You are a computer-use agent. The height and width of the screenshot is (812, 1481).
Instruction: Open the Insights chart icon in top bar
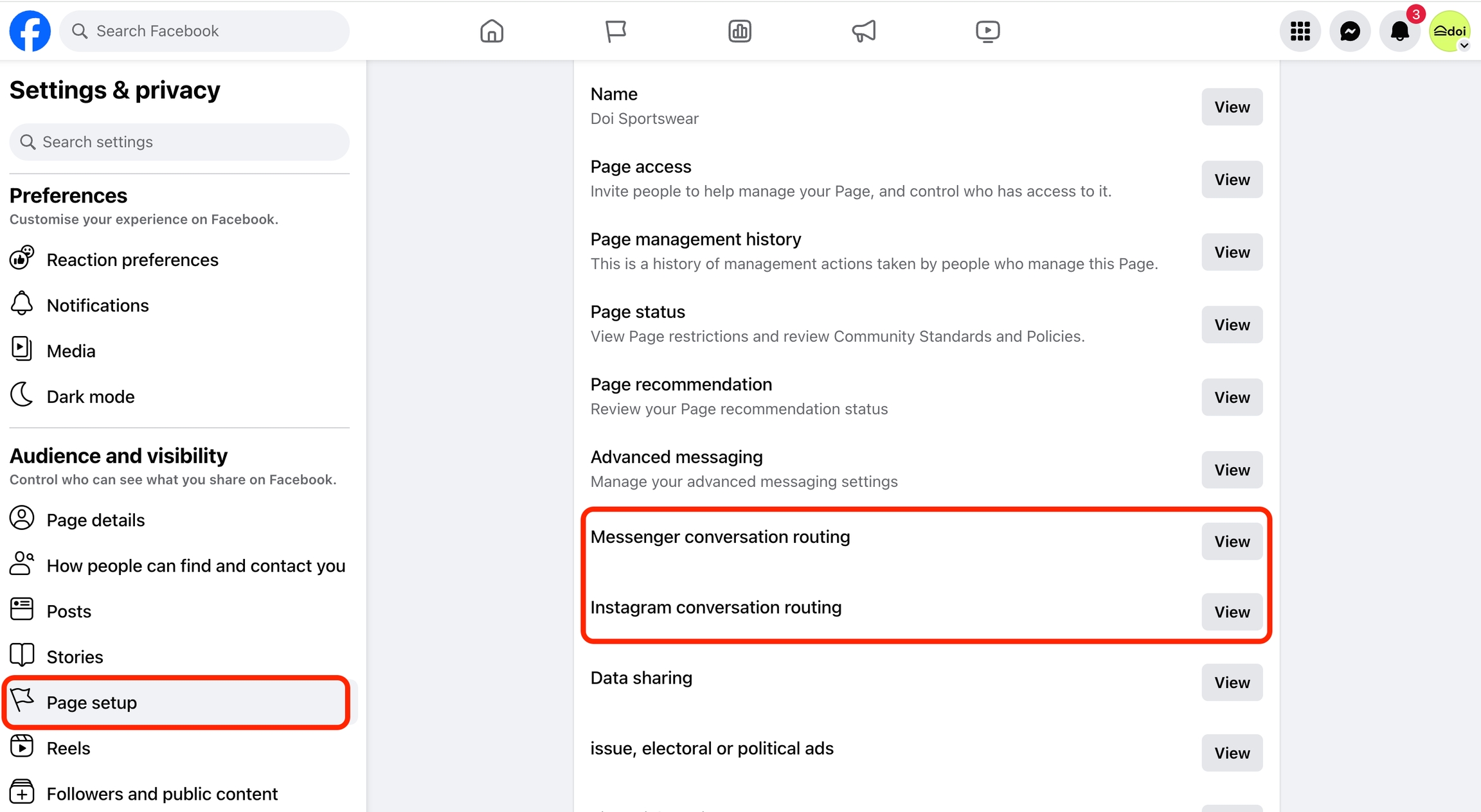[739, 31]
